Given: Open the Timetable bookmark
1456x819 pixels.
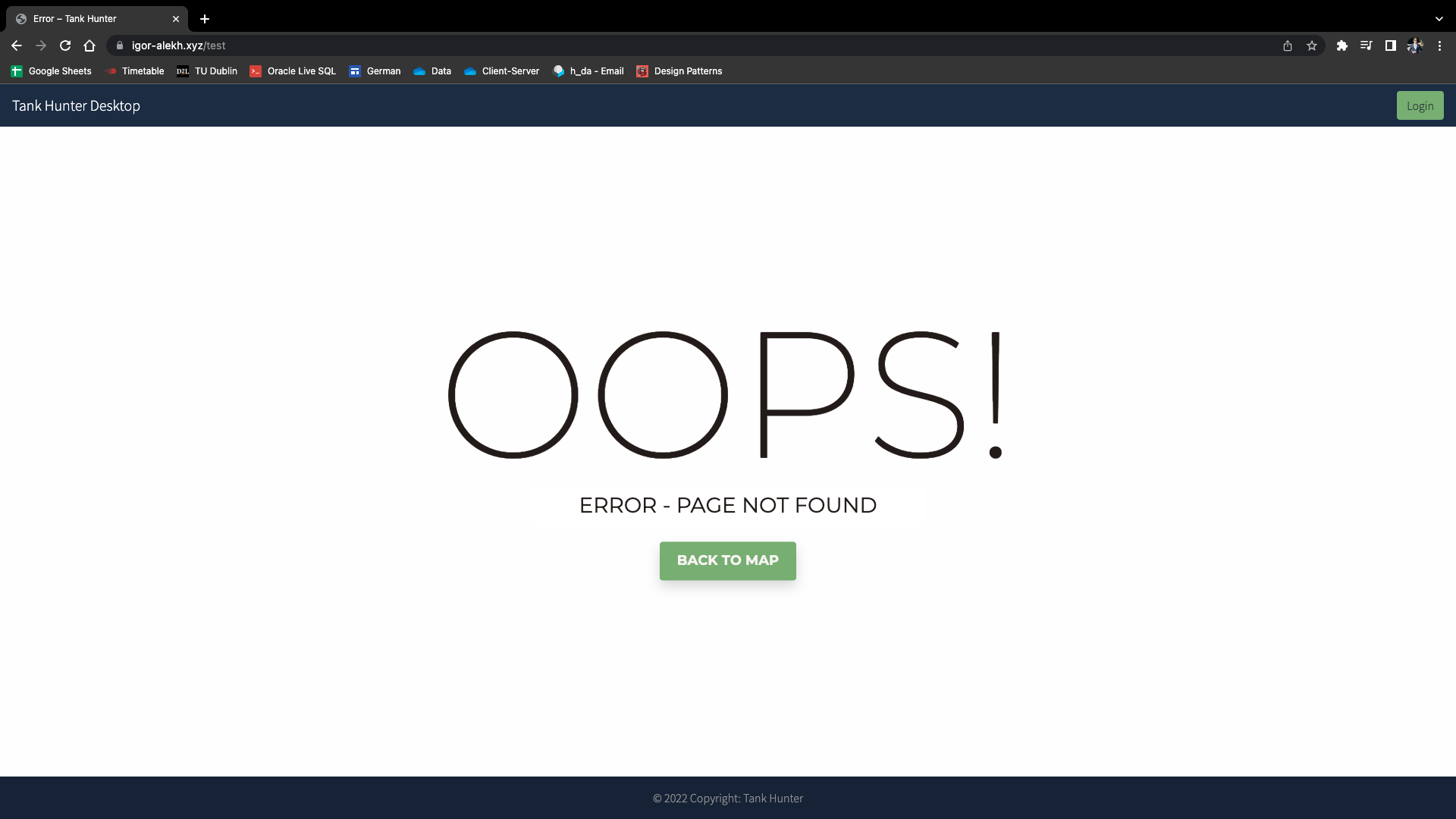Looking at the screenshot, I should click(135, 71).
